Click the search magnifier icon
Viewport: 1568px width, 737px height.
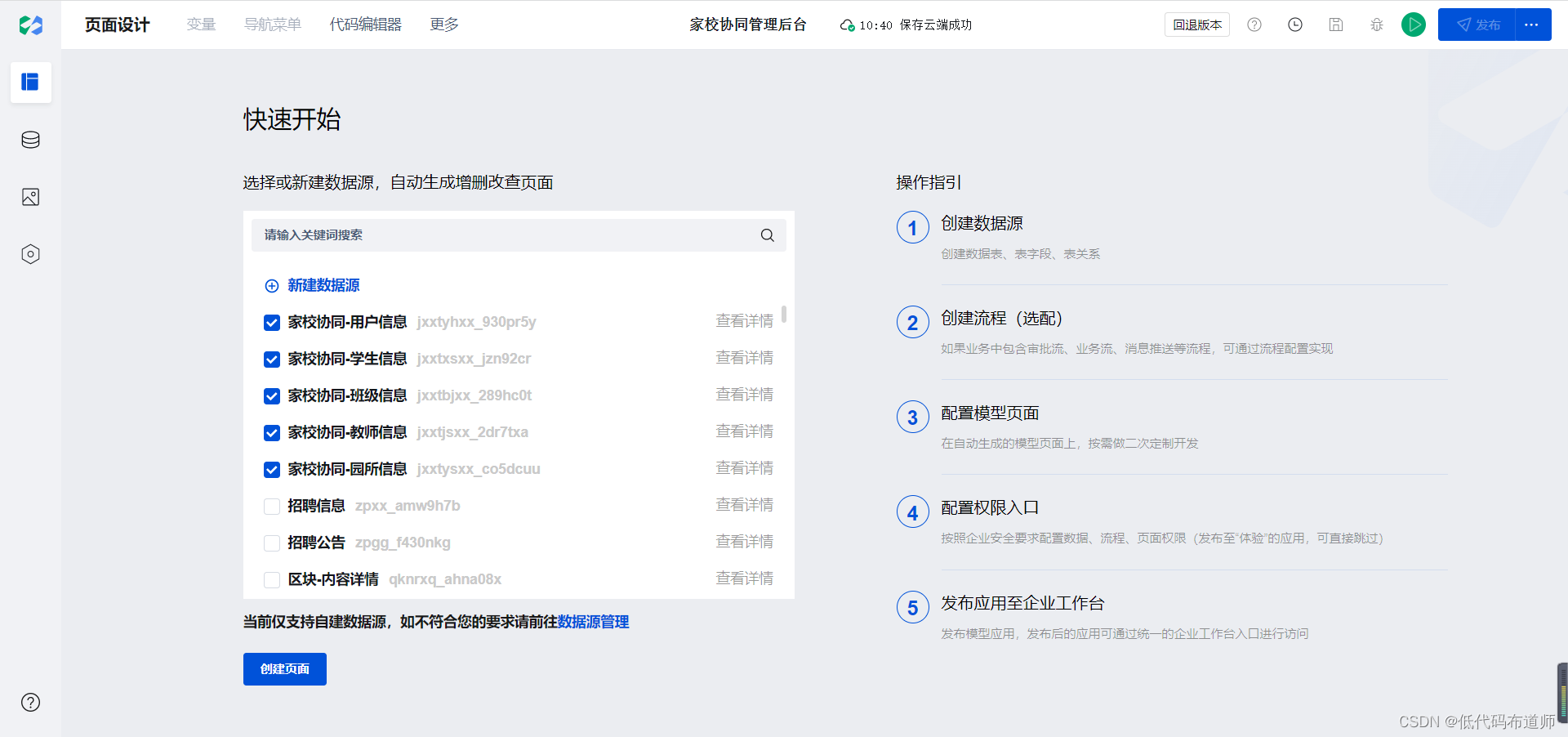767,235
